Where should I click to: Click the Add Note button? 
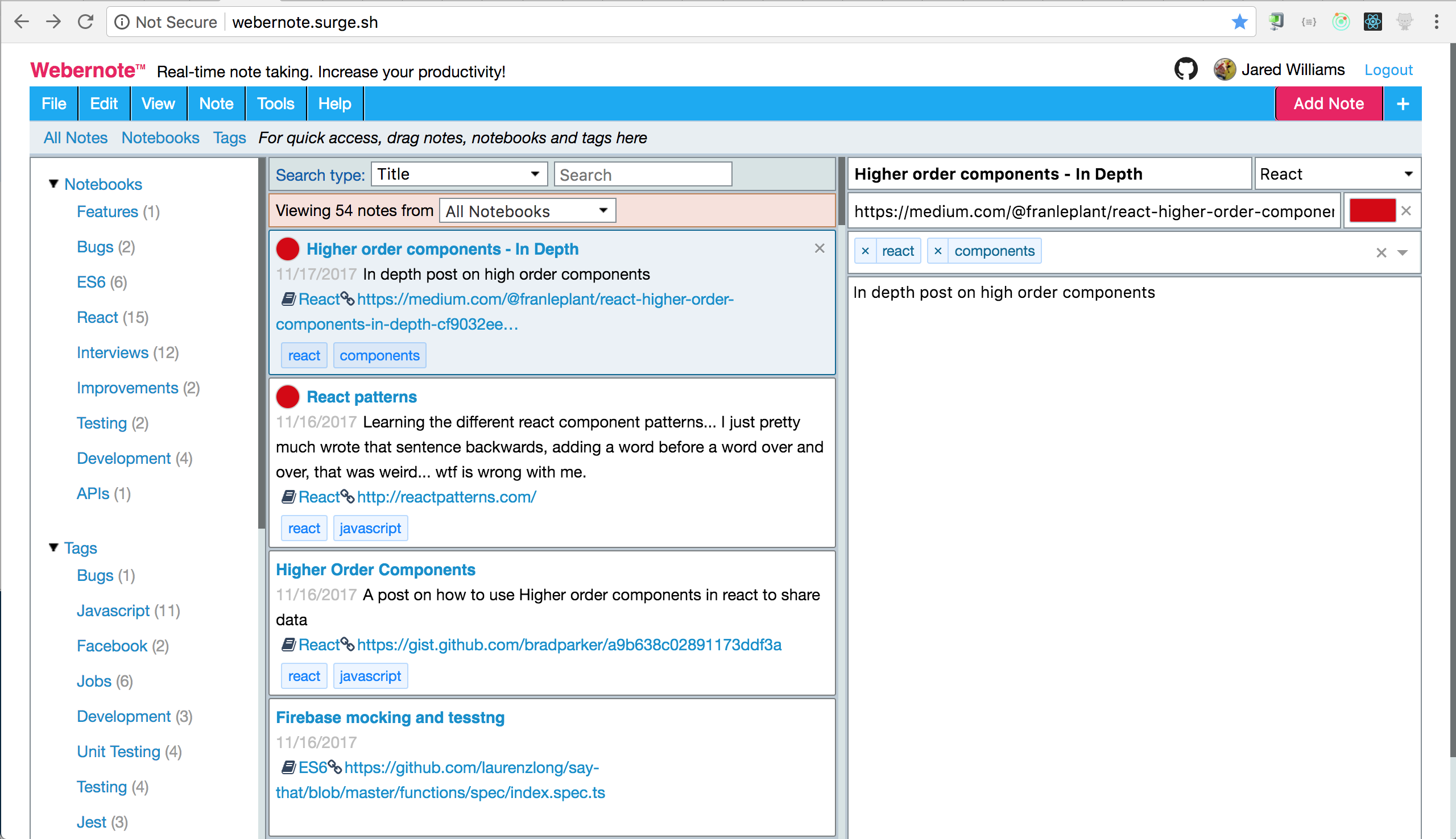pos(1328,103)
